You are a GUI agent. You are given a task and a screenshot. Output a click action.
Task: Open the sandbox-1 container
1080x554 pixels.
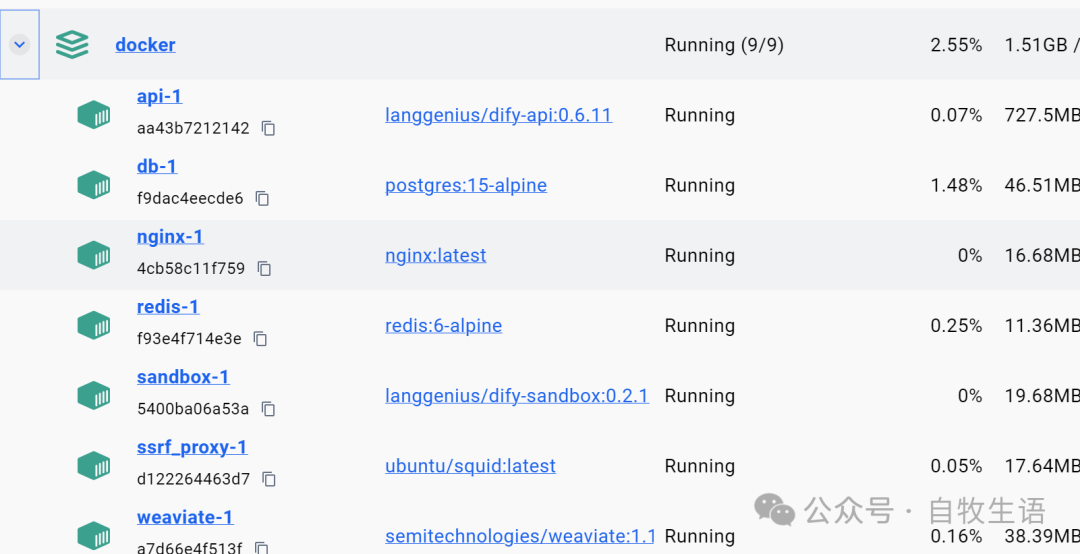[x=183, y=378]
